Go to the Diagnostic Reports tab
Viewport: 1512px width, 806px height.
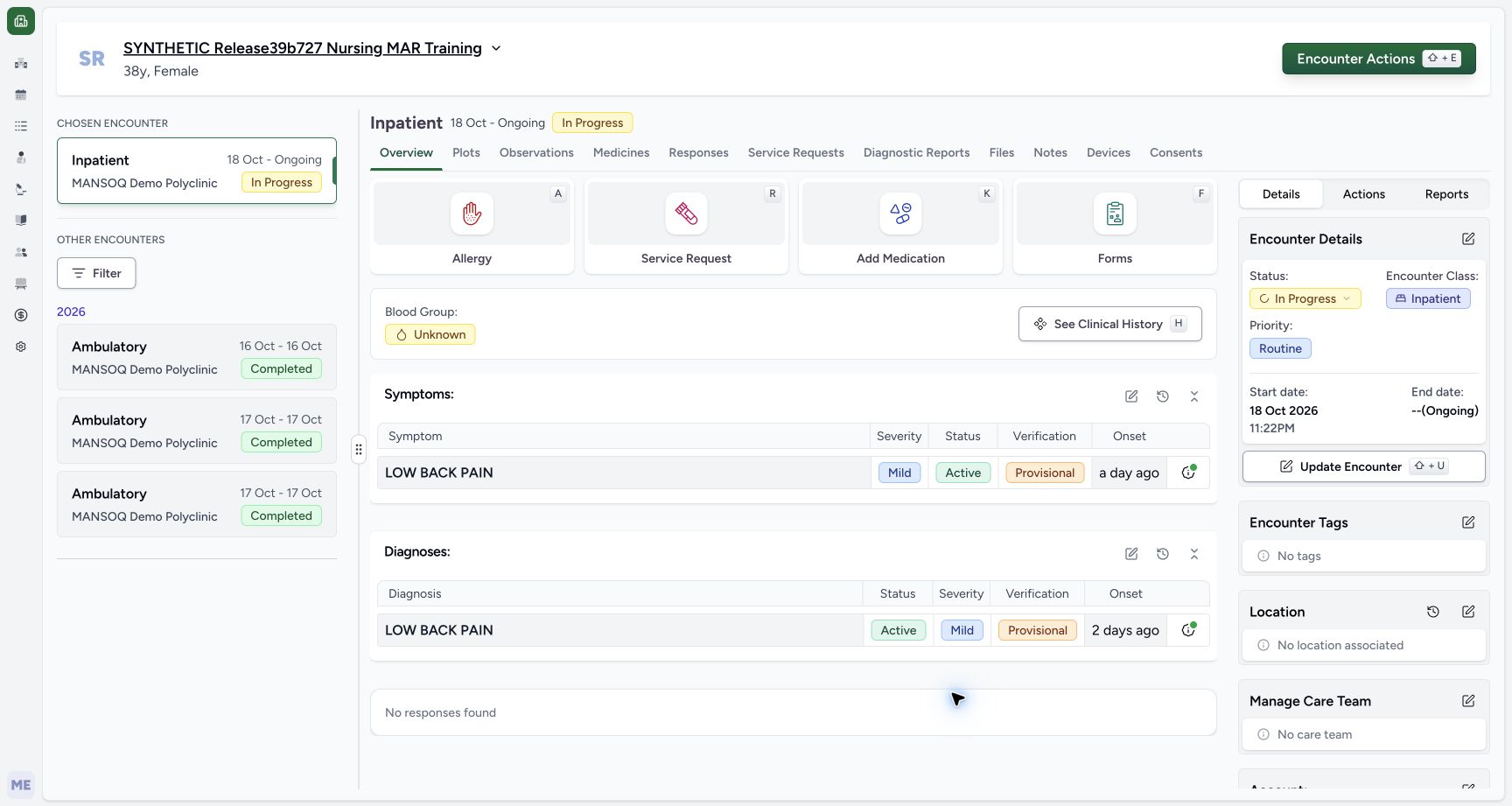pos(916,152)
